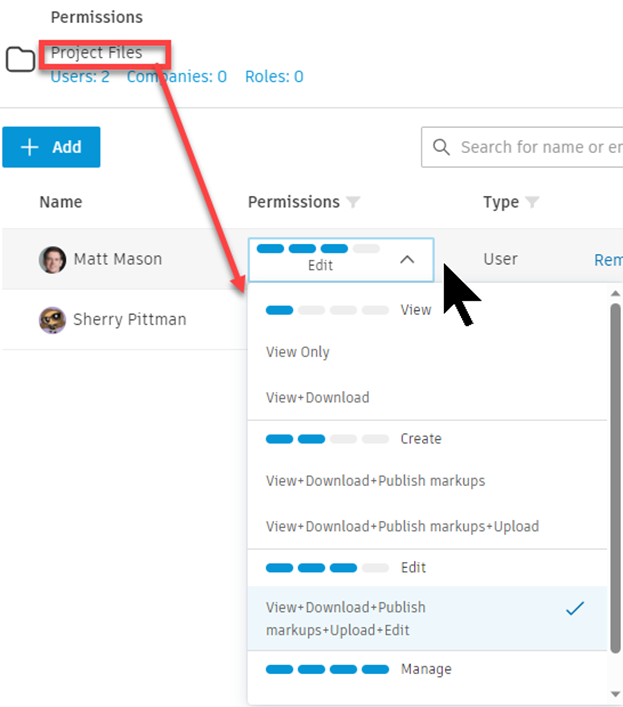Select View+Download+Publish markups option
Image resolution: width=623 pixels, height=707 pixels.
click(x=375, y=481)
